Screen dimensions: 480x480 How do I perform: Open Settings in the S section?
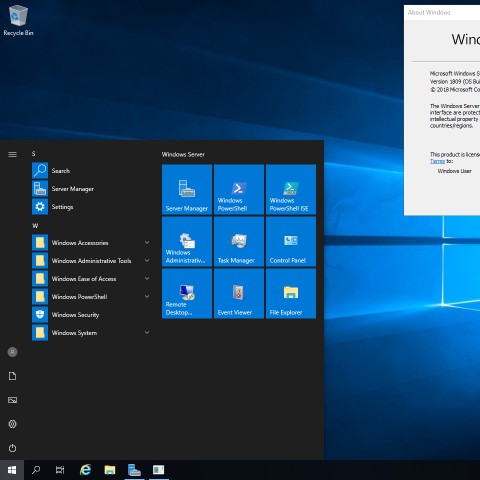click(91, 207)
